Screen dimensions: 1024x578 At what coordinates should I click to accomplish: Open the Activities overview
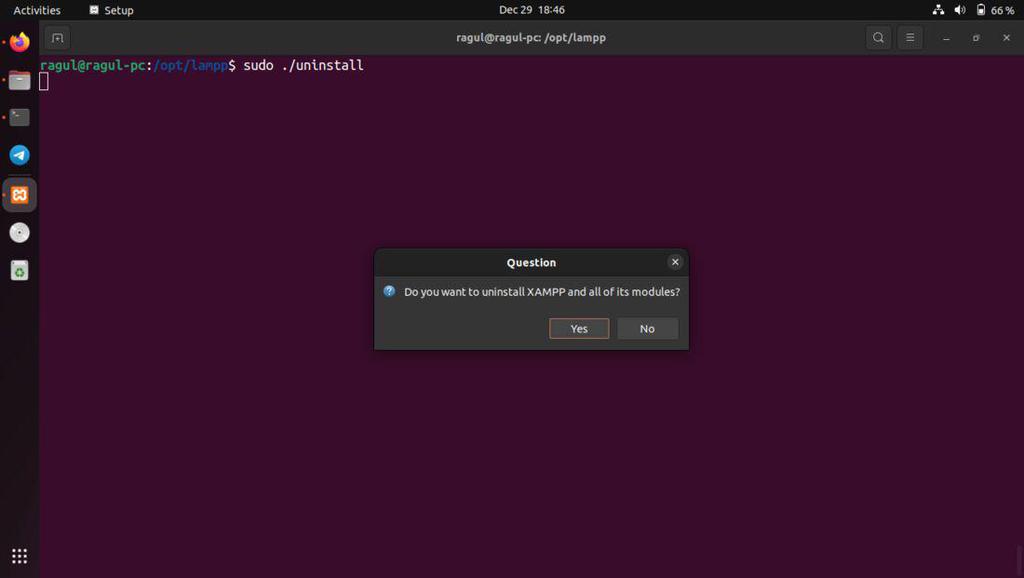pyautogui.click(x=37, y=10)
